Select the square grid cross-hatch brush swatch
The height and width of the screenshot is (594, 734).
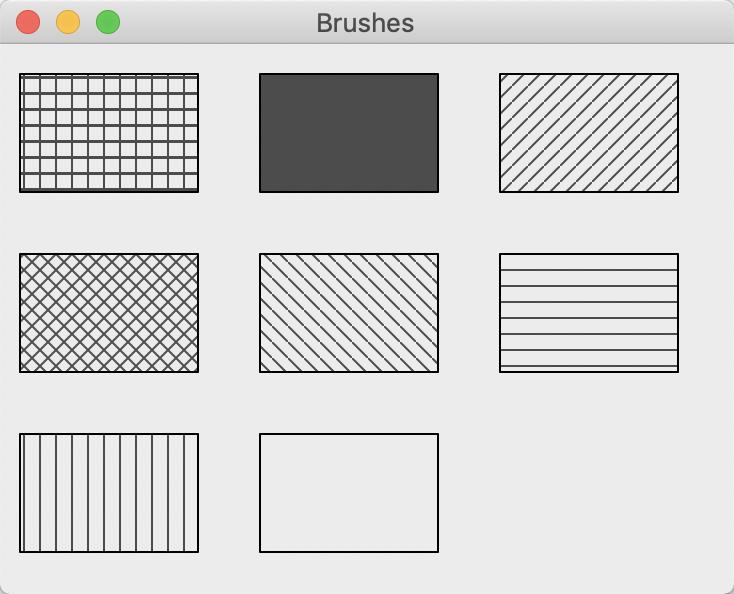[109, 133]
